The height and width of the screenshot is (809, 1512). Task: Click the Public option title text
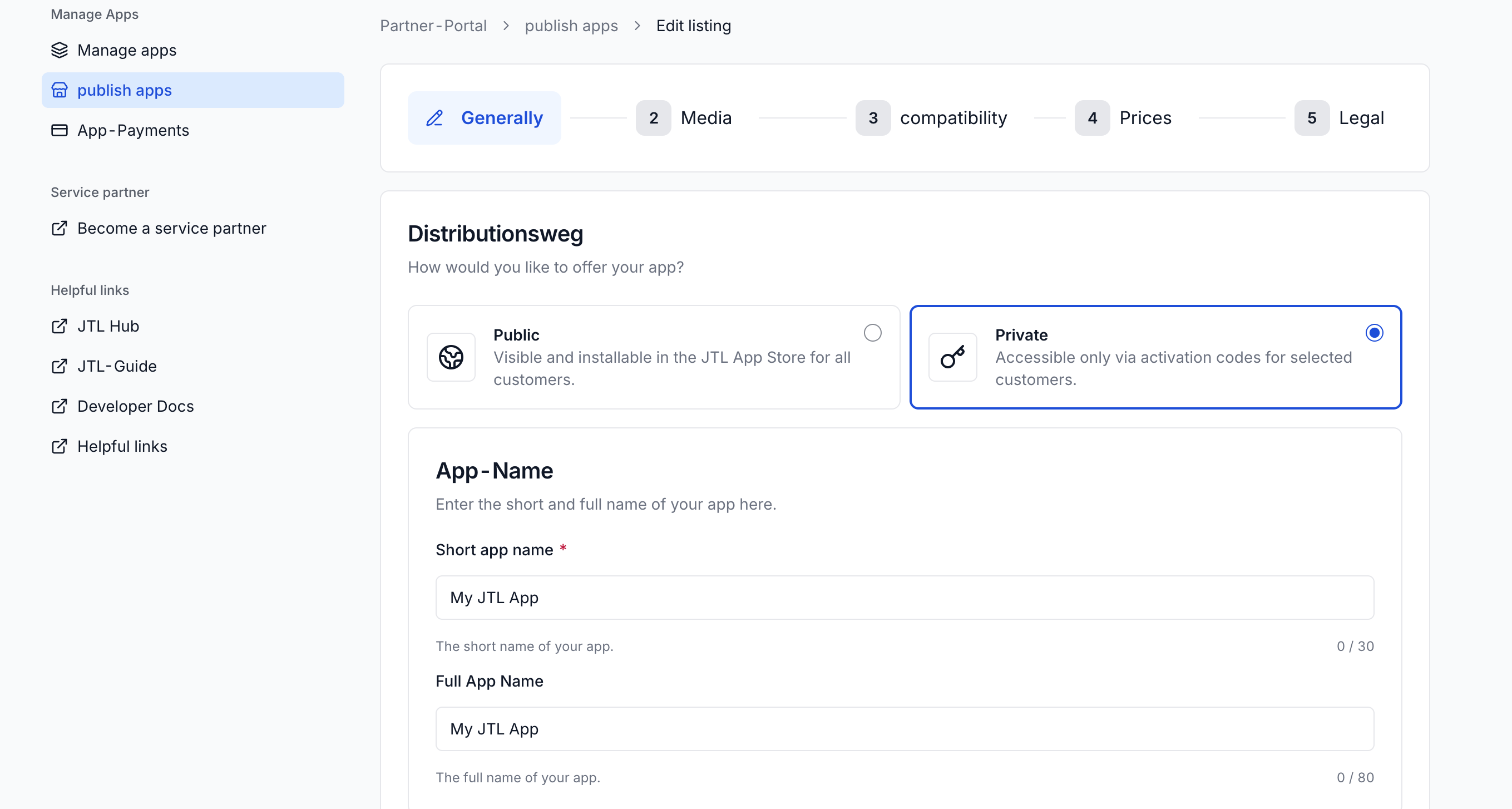516,334
